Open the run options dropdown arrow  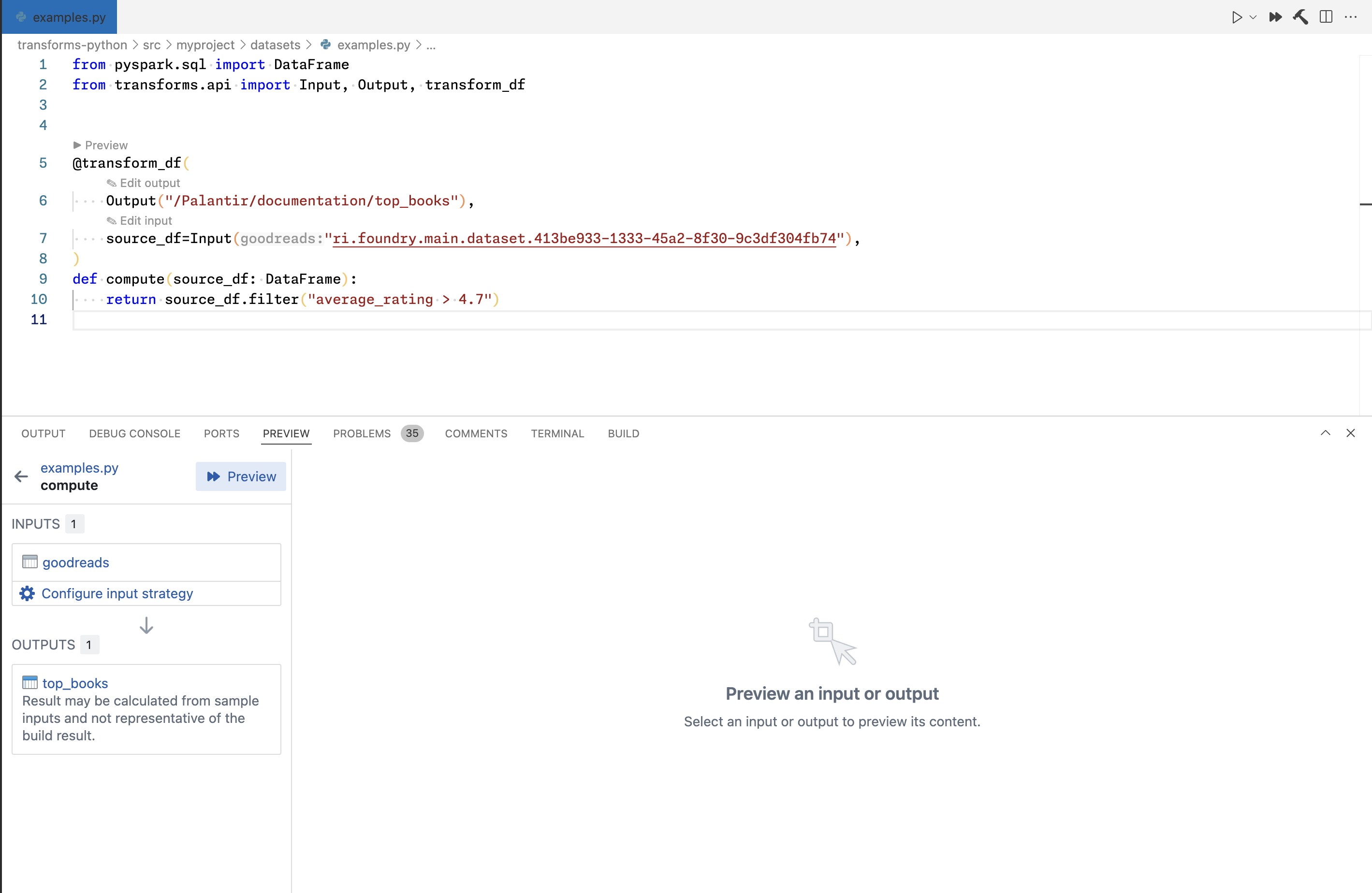(1253, 17)
